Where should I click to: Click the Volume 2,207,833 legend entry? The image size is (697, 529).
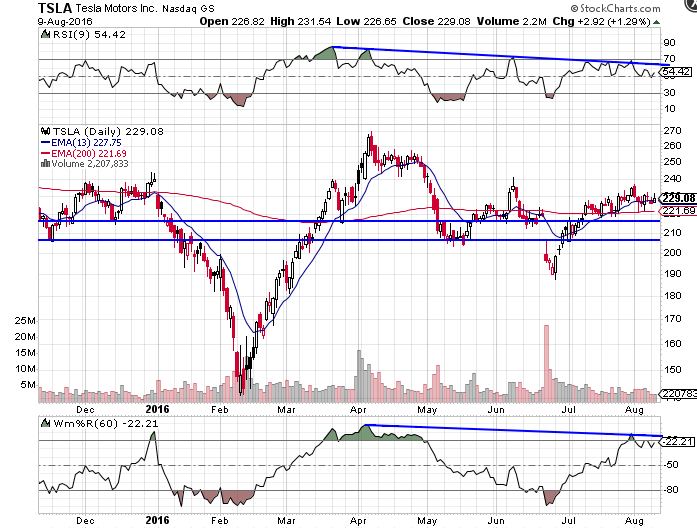pyautogui.click(x=90, y=164)
